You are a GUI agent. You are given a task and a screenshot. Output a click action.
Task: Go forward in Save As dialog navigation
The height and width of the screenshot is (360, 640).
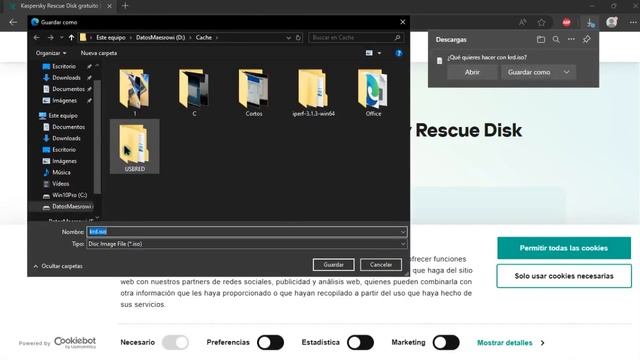(x=51, y=38)
